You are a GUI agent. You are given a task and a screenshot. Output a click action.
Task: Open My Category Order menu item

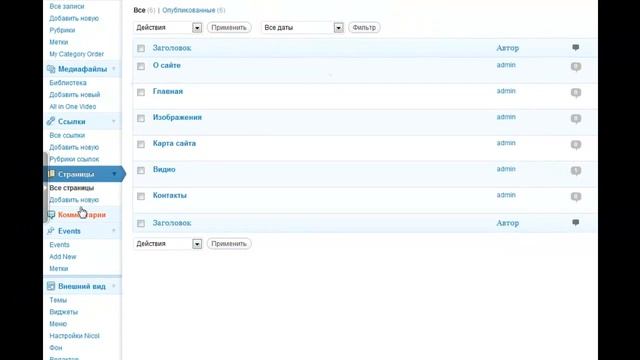pyautogui.click(x=76, y=54)
